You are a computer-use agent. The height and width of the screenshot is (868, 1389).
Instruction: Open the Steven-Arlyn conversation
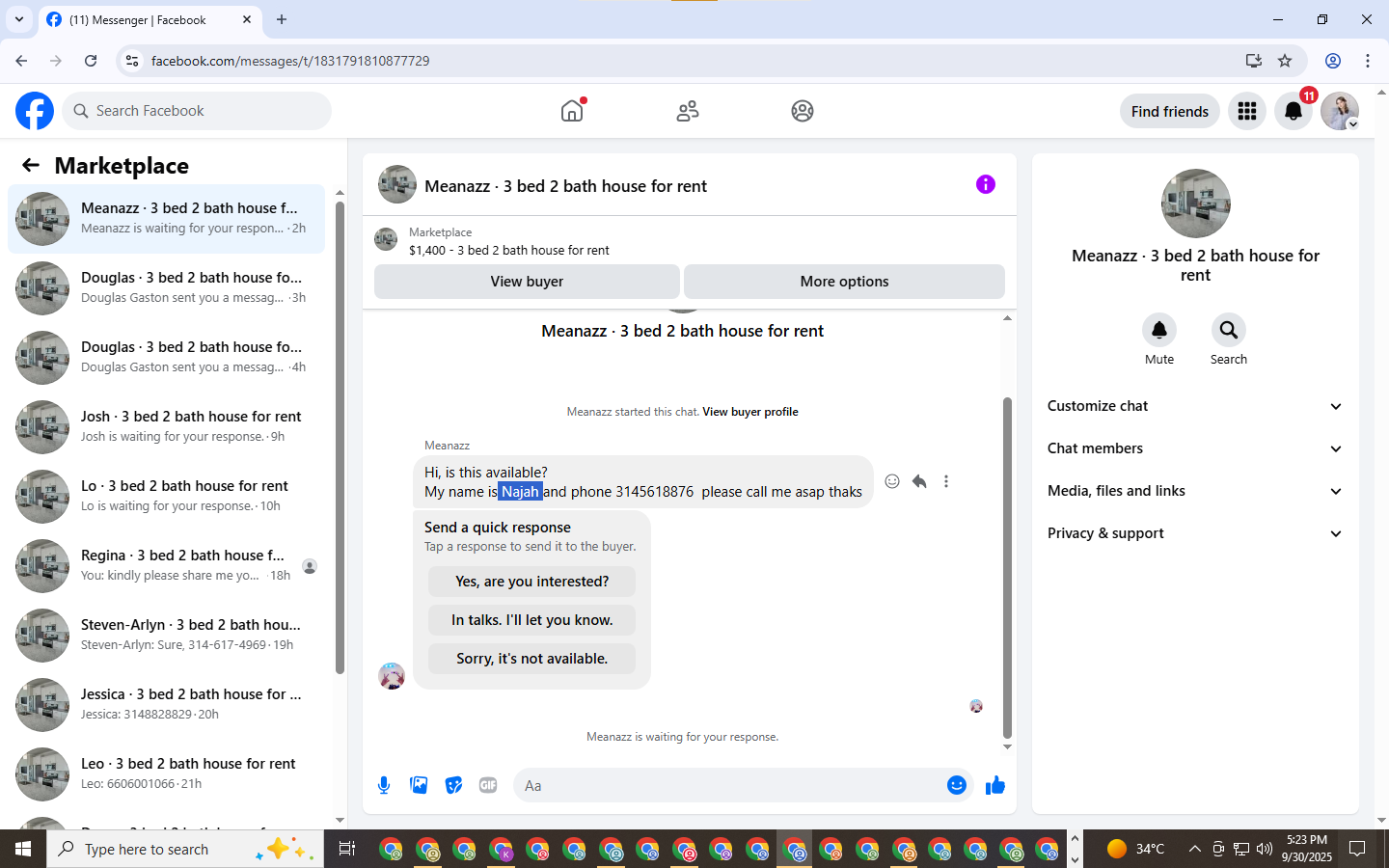tap(166, 636)
